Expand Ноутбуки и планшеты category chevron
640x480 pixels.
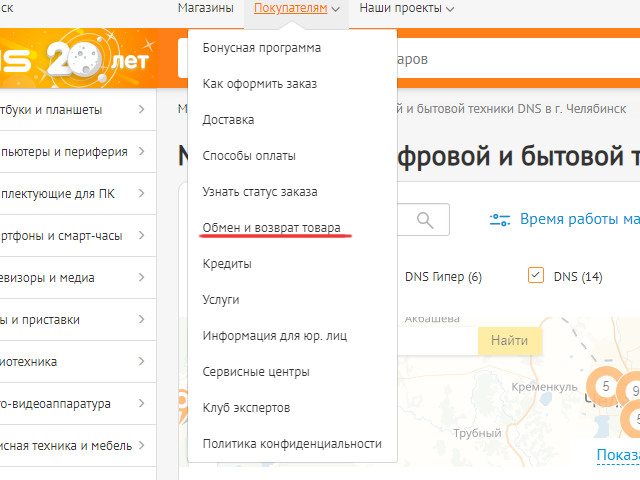point(141,109)
